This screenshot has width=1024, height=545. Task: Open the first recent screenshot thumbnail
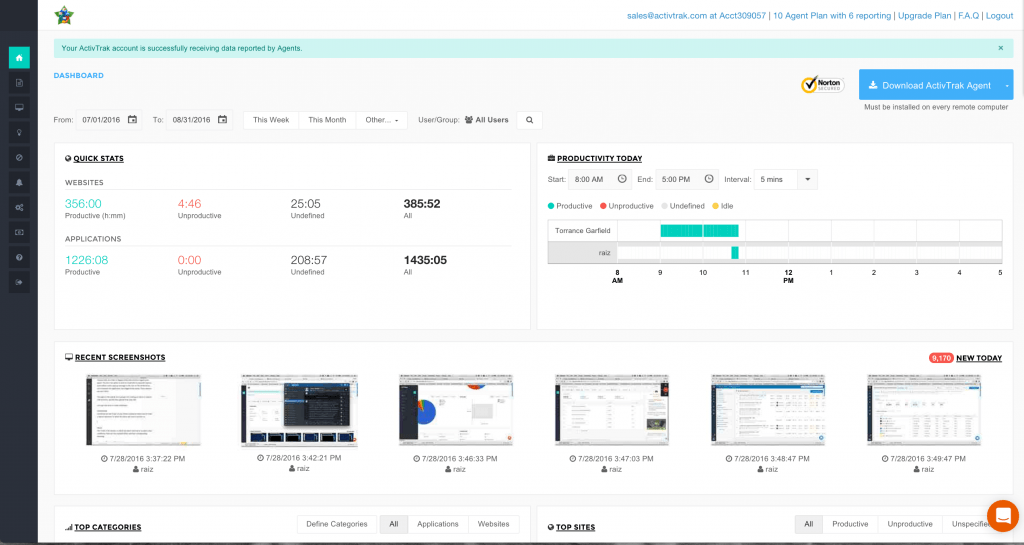pos(143,410)
